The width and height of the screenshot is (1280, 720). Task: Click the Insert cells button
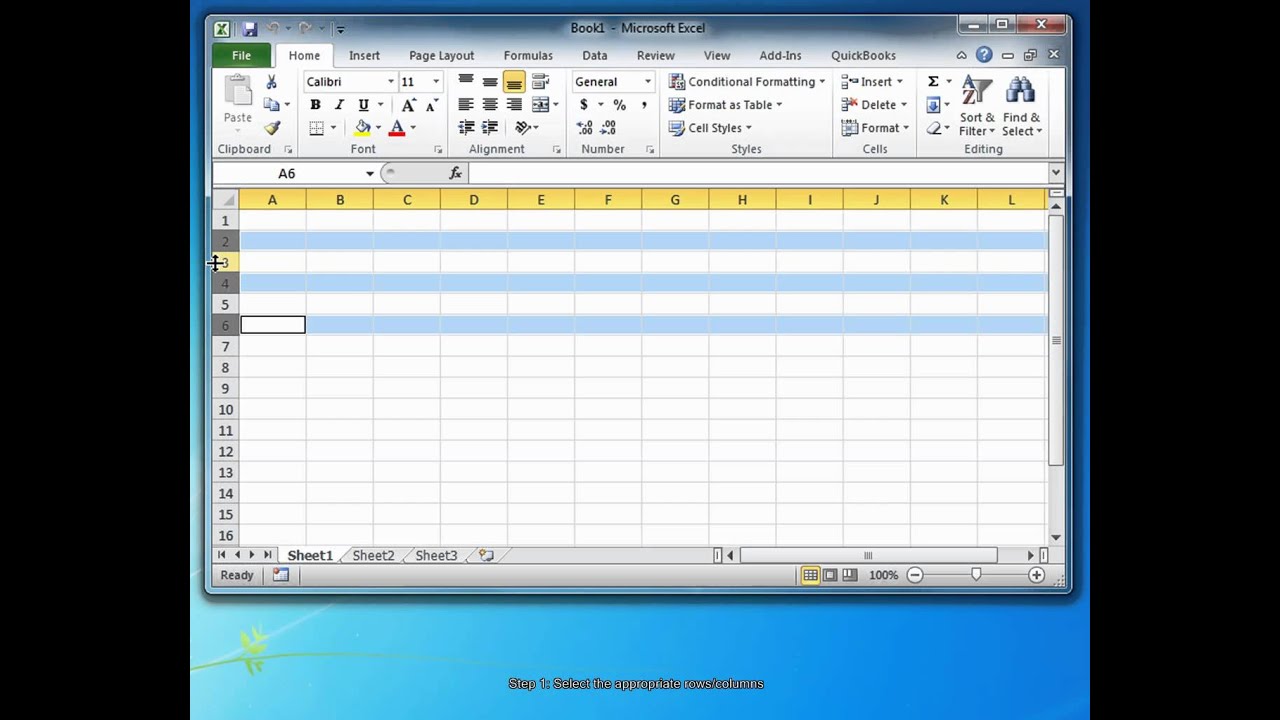(x=872, y=82)
